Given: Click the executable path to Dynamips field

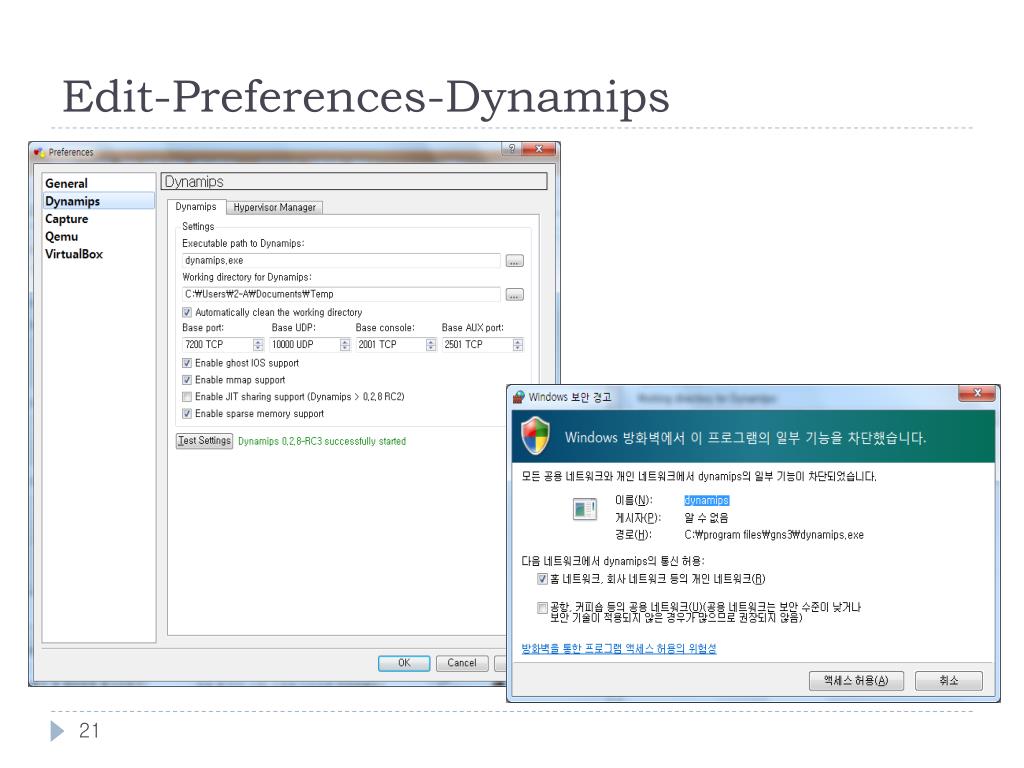Looking at the screenshot, I should [x=341, y=261].
